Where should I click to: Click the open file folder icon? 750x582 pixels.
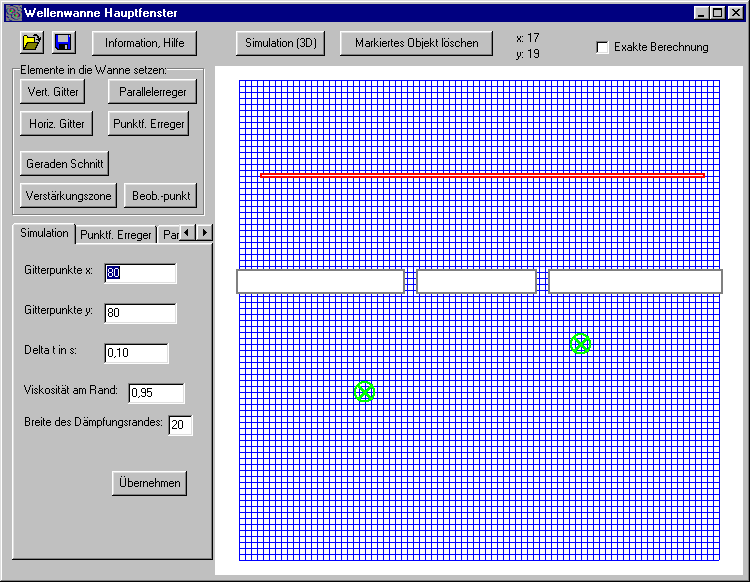click(x=32, y=42)
